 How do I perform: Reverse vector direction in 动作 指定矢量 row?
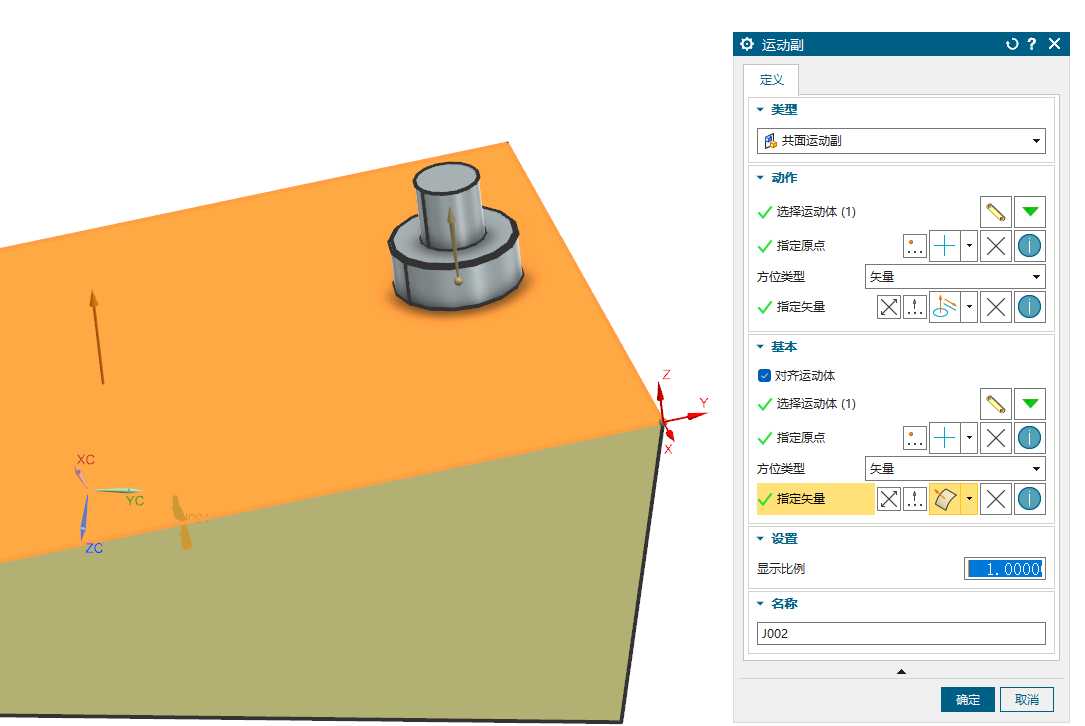pyautogui.click(x=888, y=307)
